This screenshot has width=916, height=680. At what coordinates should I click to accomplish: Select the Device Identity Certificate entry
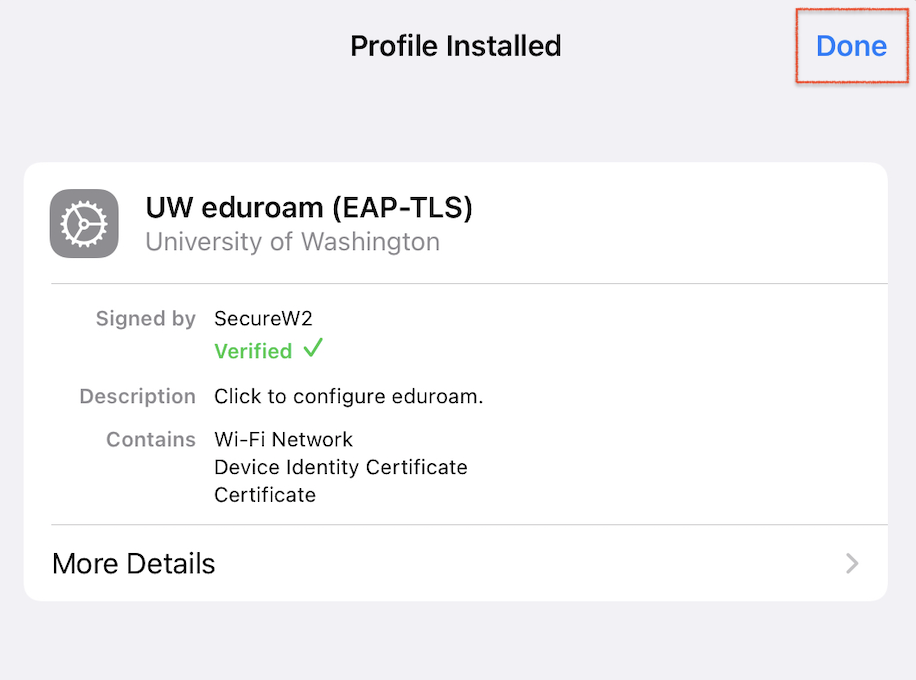pyautogui.click(x=341, y=467)
